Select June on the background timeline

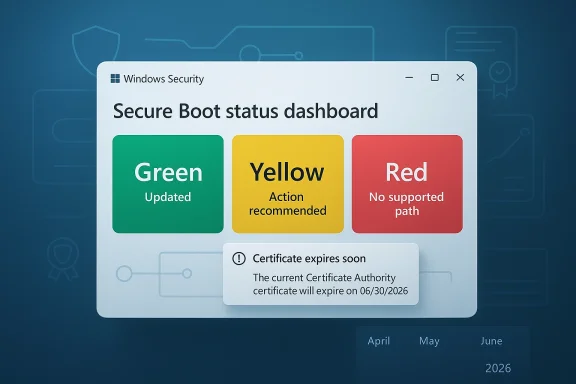(492, 341)
